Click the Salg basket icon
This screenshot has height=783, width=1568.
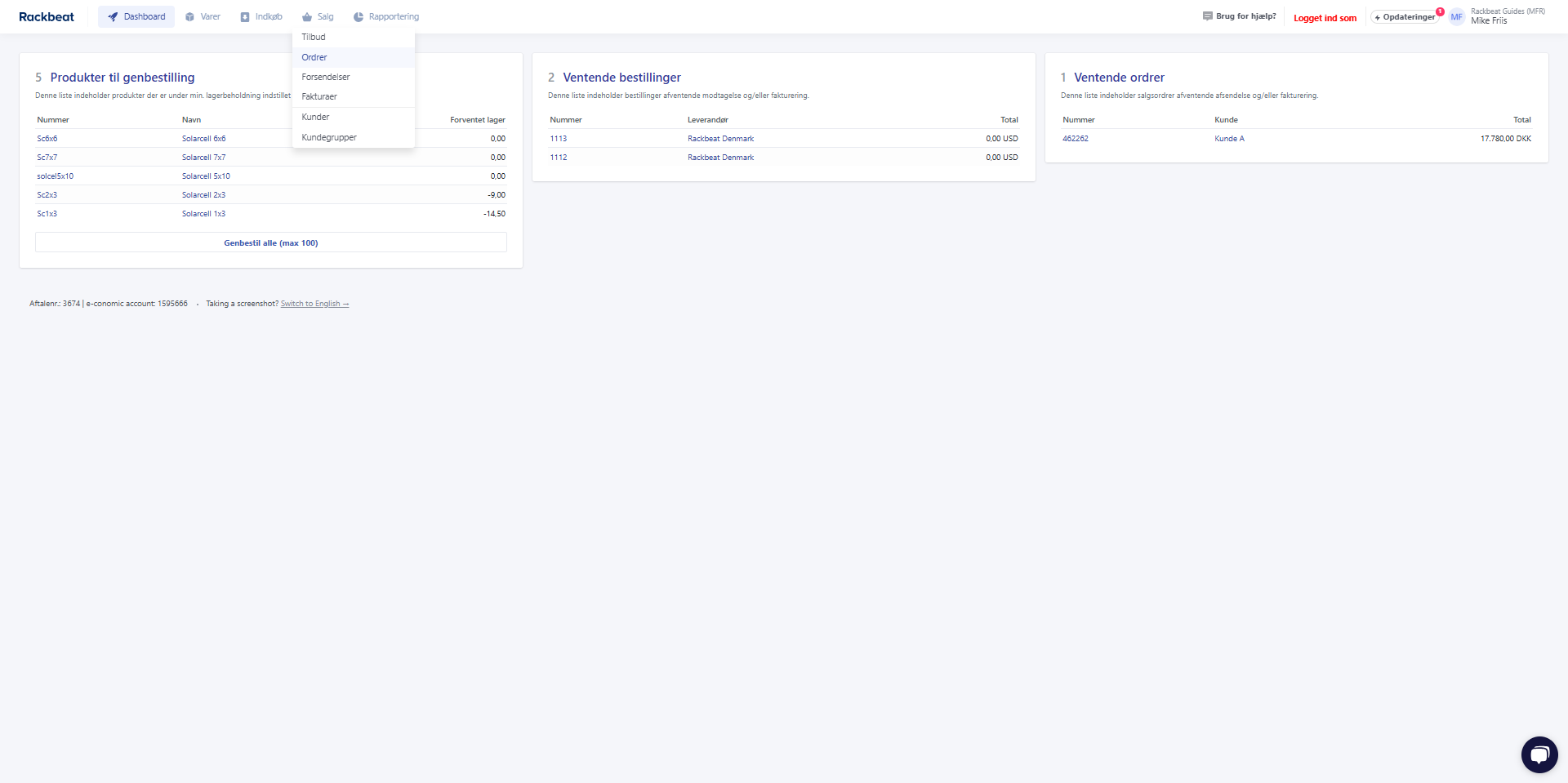tap(307, 17)
